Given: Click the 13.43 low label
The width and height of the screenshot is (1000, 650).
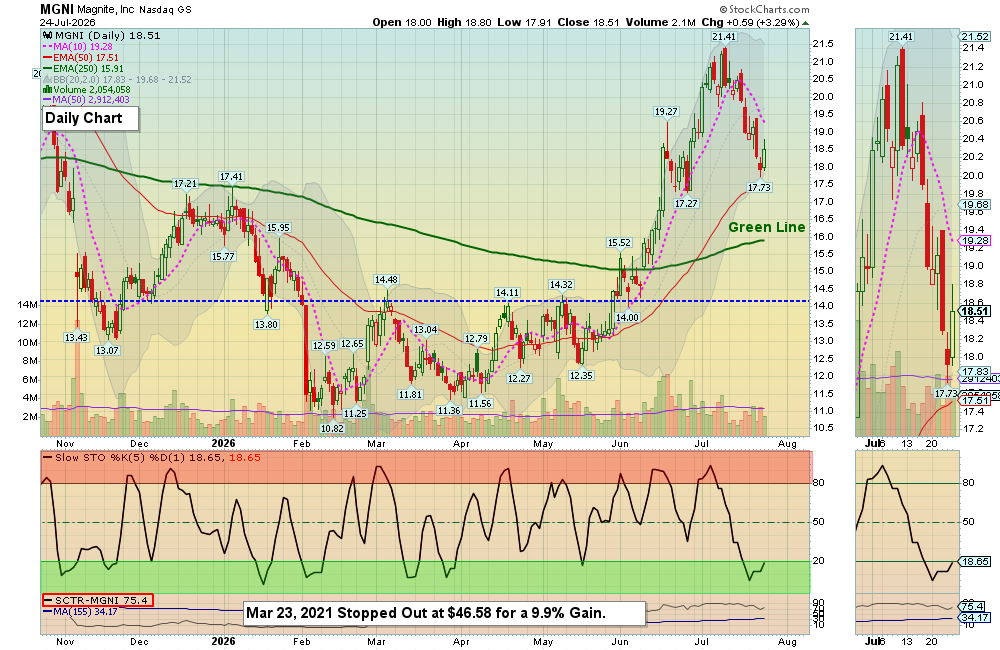Looking at the screenshot, I should pyautogui.click(x=76, y=337).
